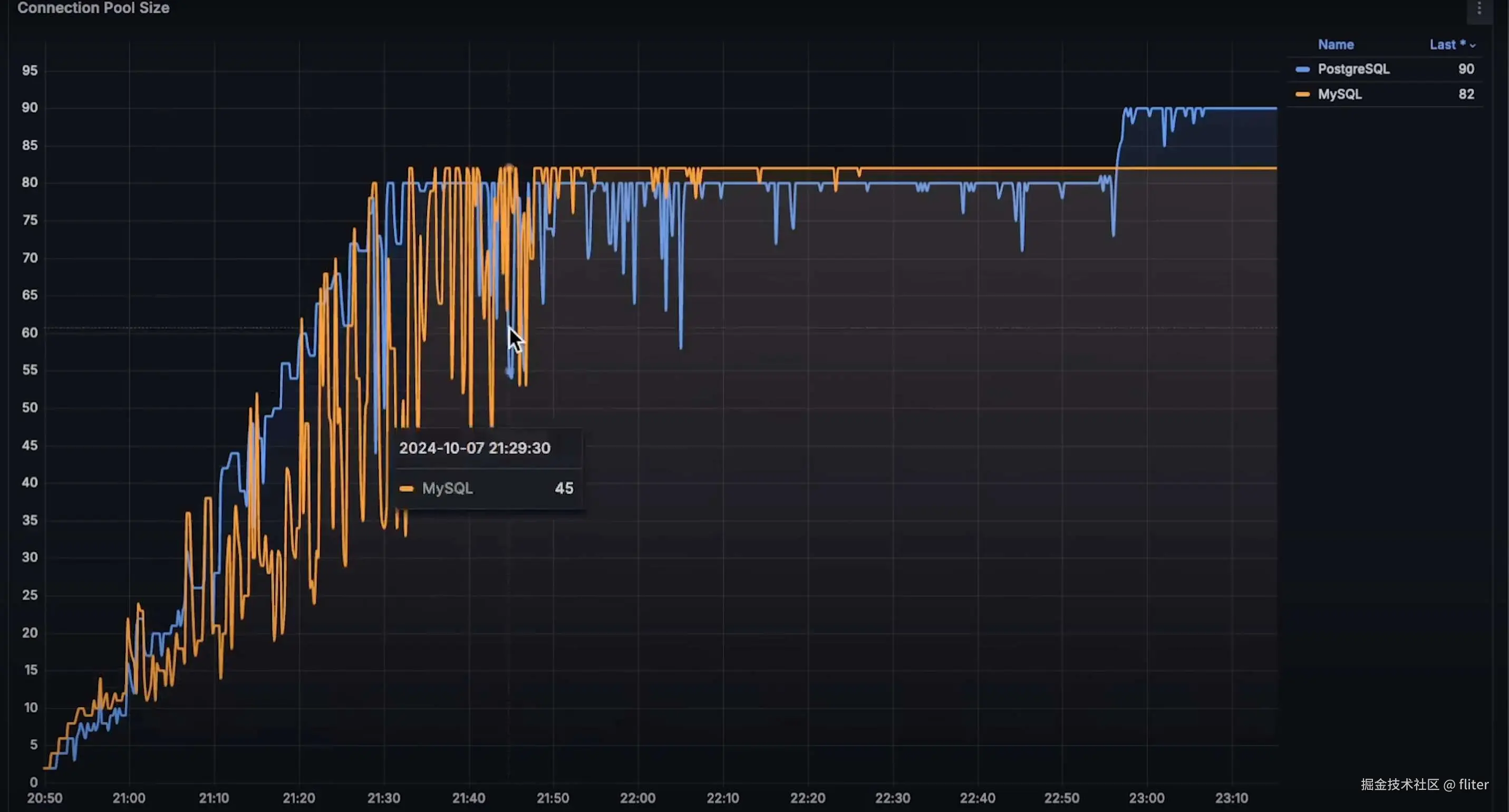Click the MySQL orange series color swatch
Viewport: 1509px width, 812px height.
click(x=1302, y=94)
